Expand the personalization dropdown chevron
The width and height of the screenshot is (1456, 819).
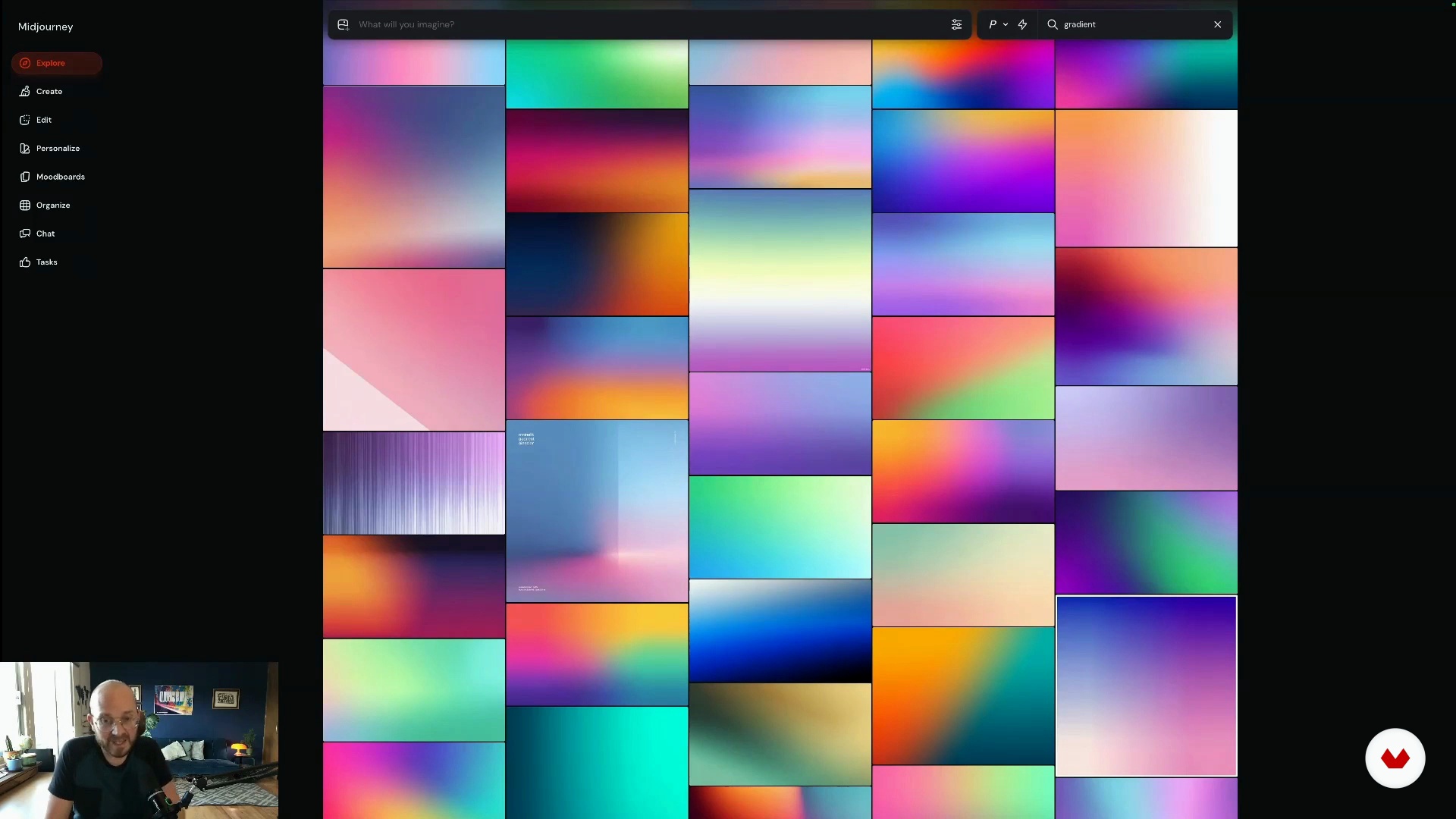click(1006, 24)
